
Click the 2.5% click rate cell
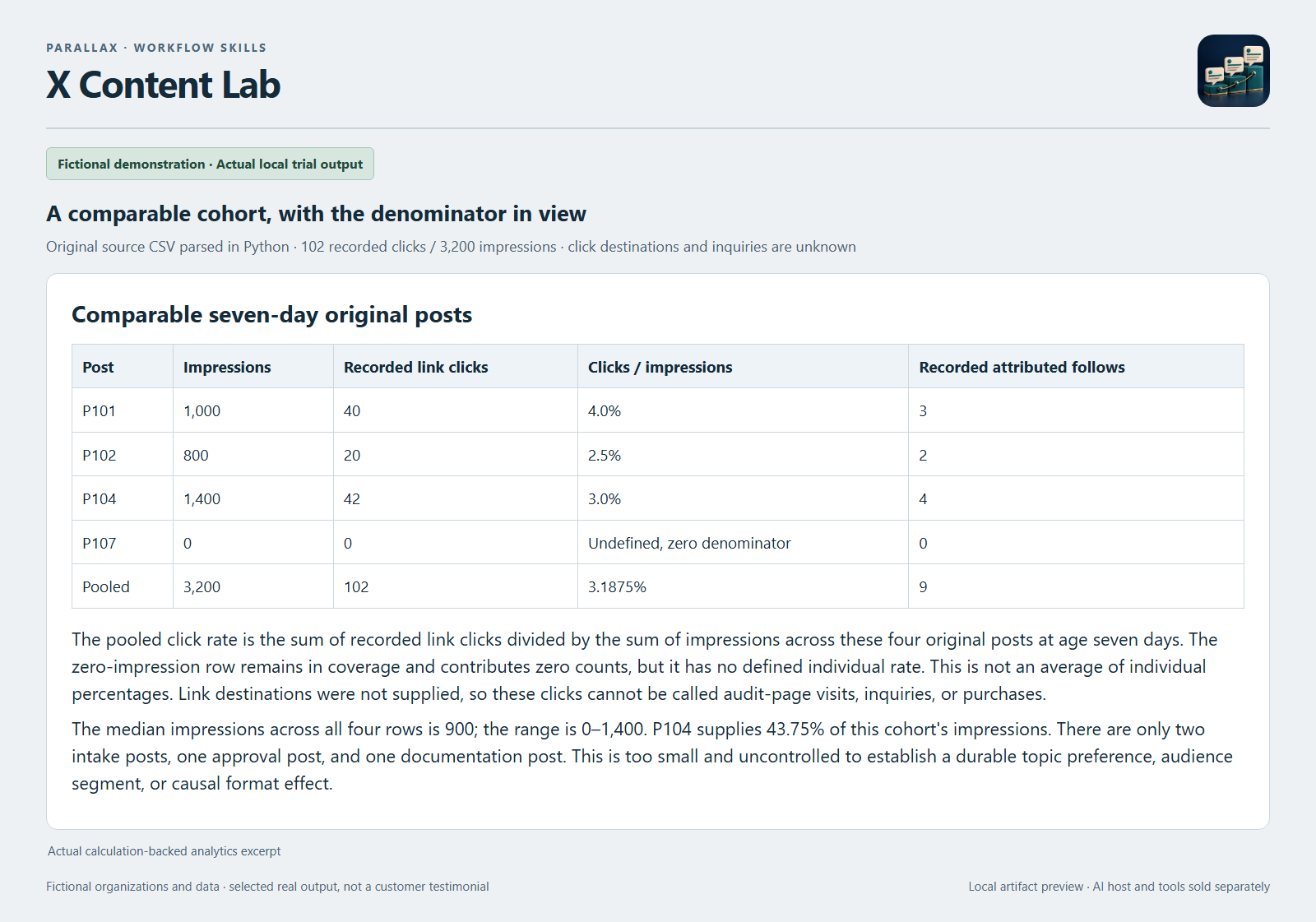(x=743, y=455)
